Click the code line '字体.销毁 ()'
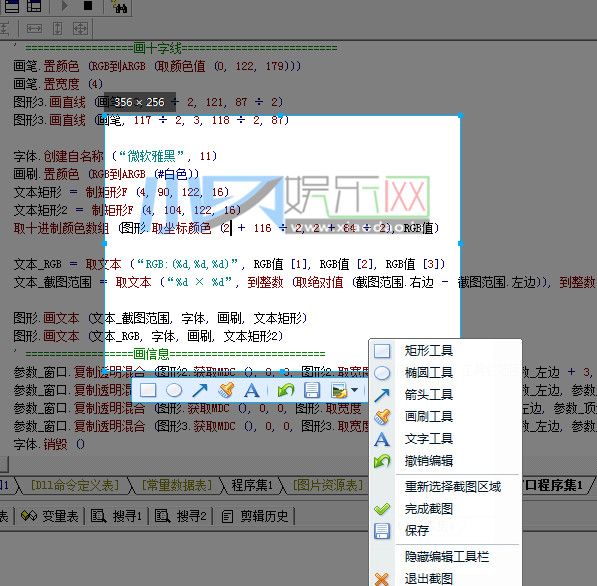Viewport: 597px width, 586px height. click(x=49, y=444)
